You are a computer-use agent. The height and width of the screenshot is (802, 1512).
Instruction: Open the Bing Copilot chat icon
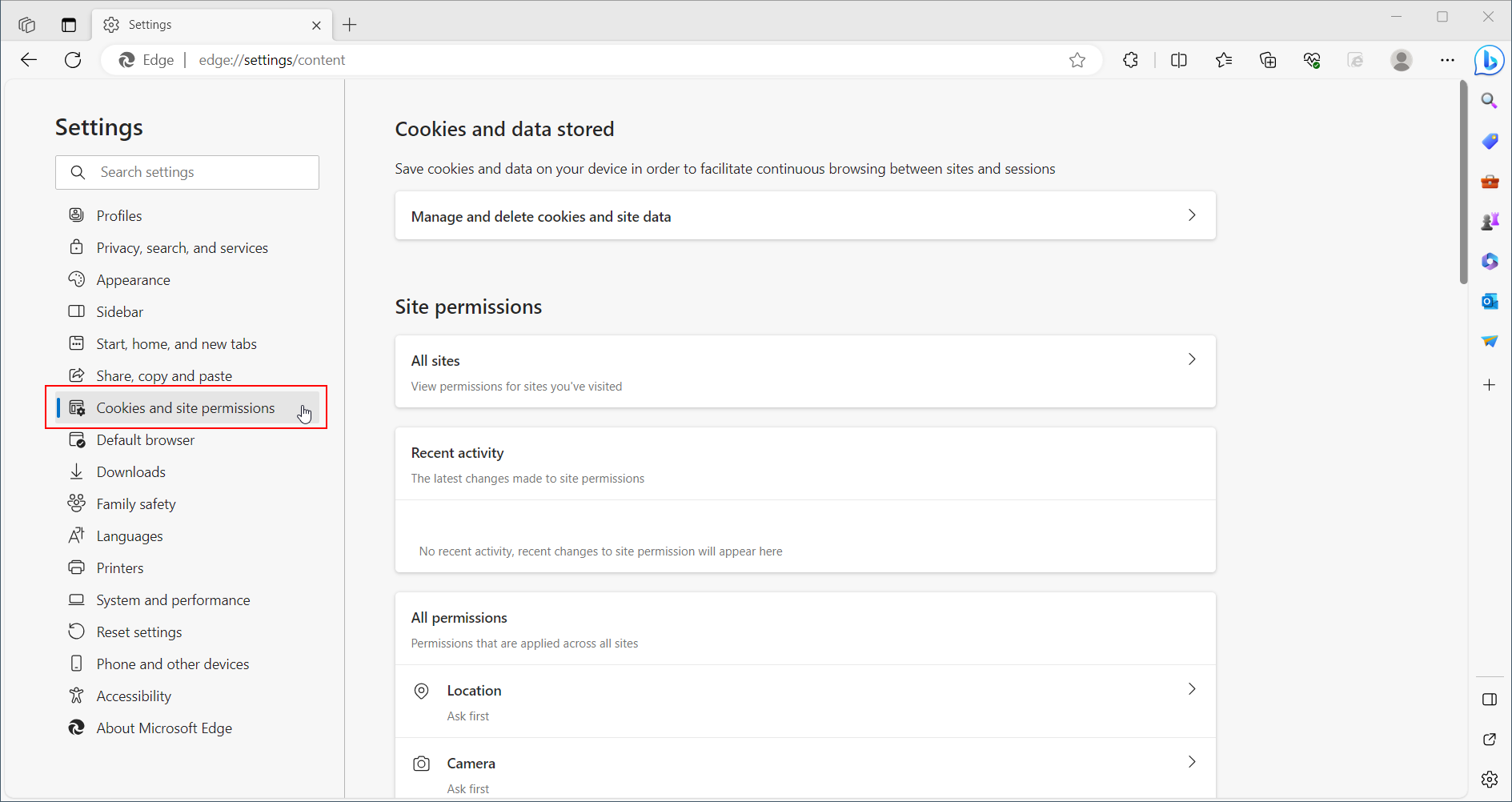1489,60
